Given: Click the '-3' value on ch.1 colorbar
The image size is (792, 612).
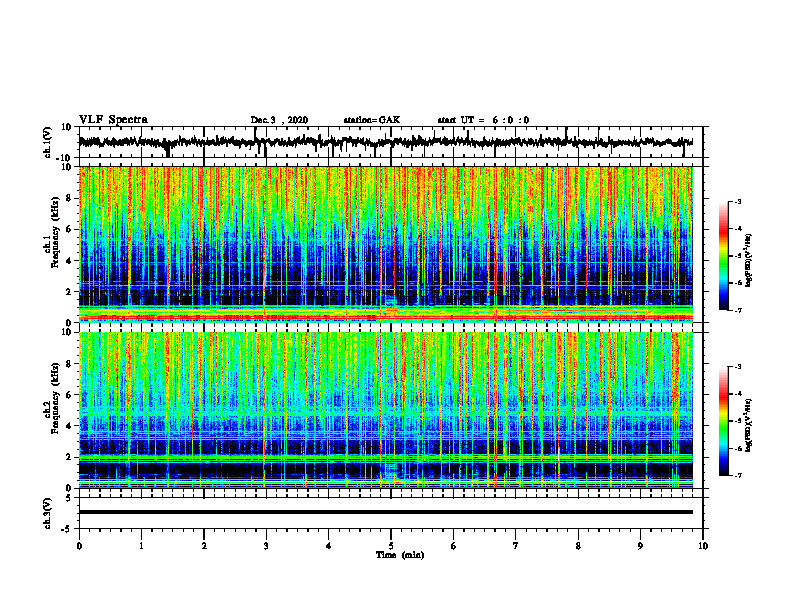Looking at the screenshot, I should 737,202.
